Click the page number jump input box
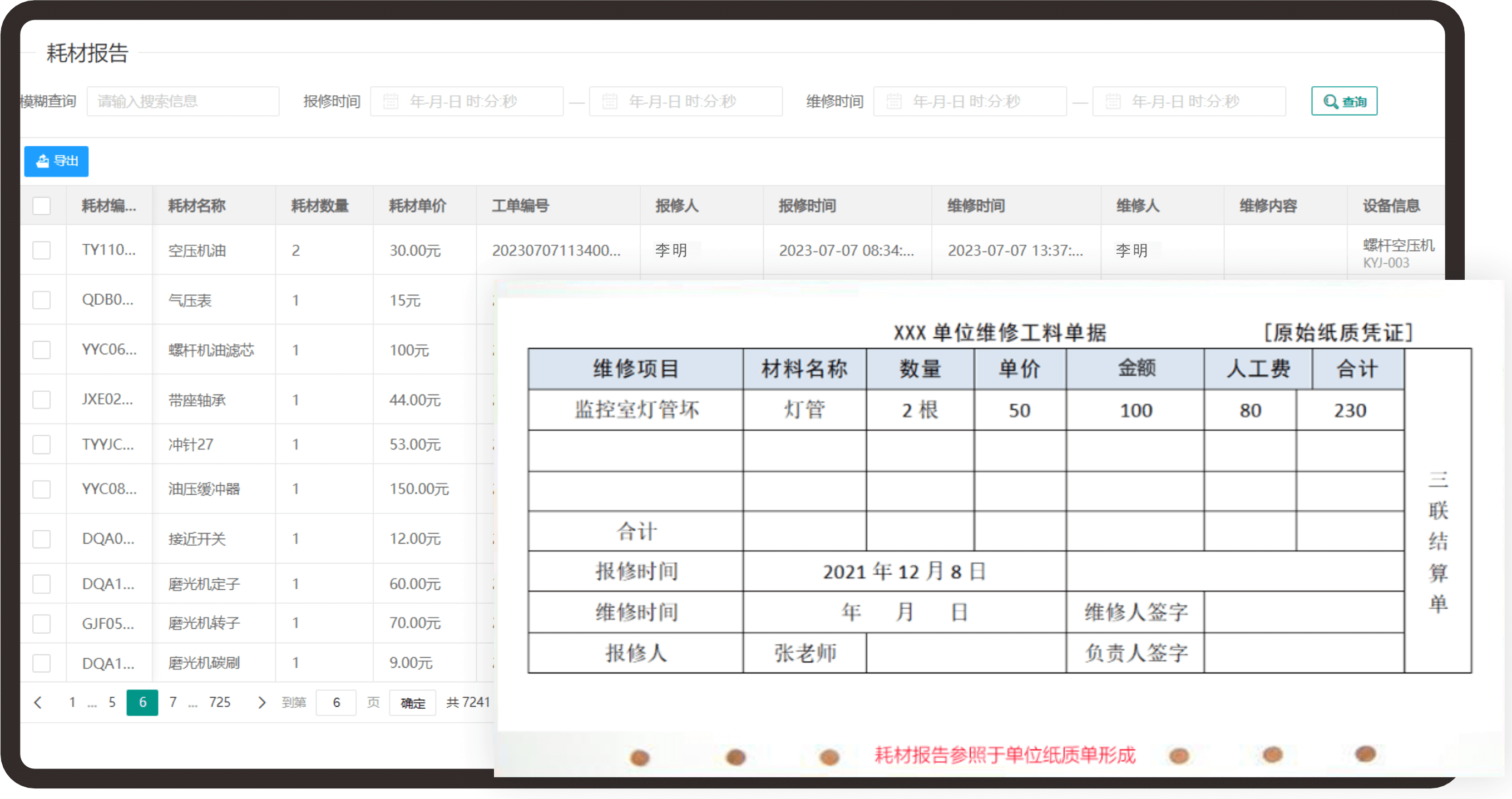Screen dimensions: 1512x799 pos(336,703)
